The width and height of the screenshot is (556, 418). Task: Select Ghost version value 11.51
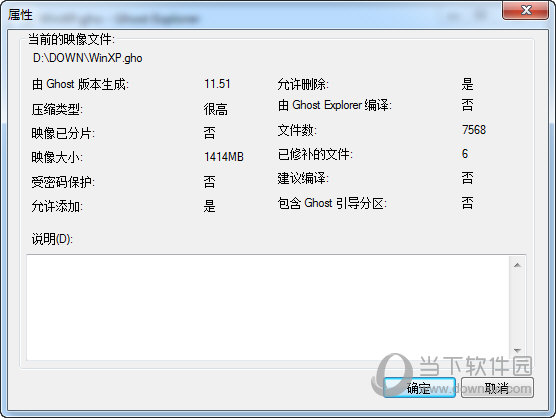click(217, 84)
